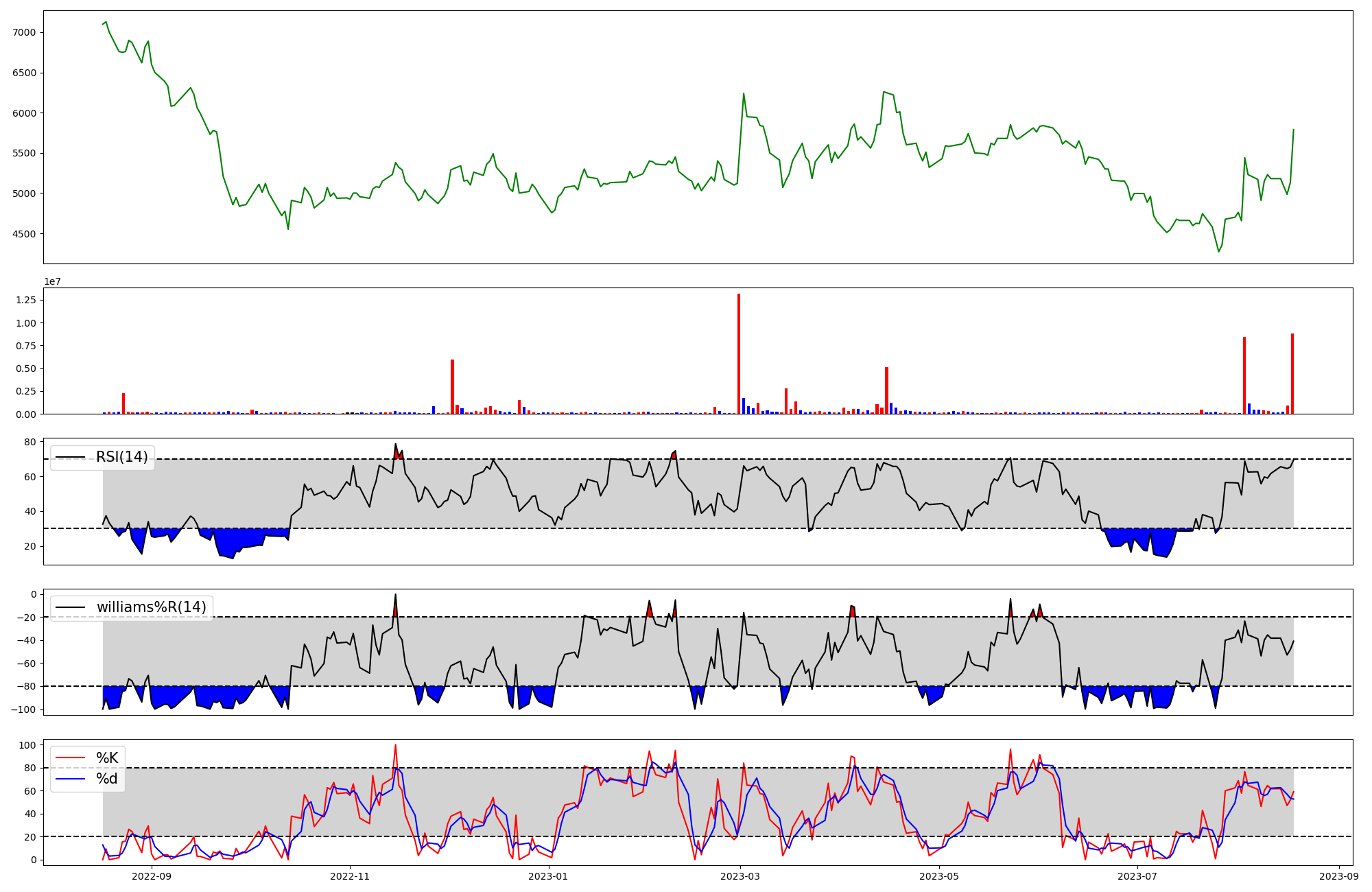The width and height of the screenshot is (1372, 892).
Task: Click the RSI(14) legend label
Action: pos(121,457)
